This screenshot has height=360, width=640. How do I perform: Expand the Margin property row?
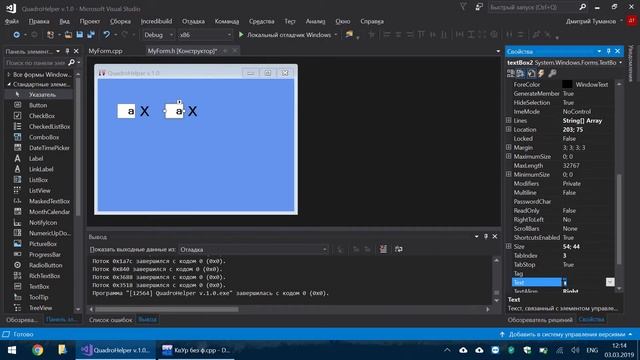coord(509,147)
